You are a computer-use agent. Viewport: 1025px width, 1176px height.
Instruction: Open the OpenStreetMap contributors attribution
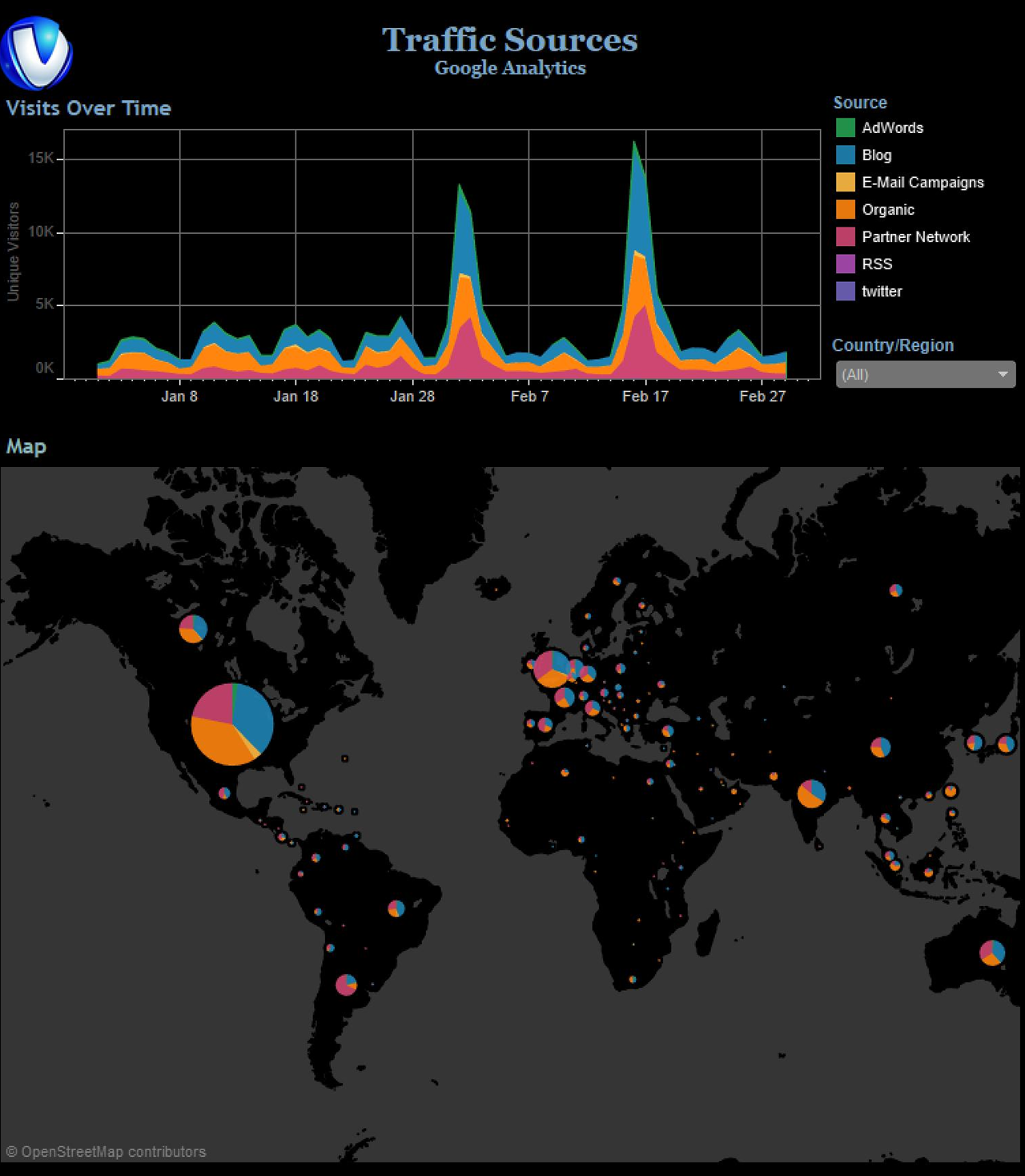(x=107, y=1152)
